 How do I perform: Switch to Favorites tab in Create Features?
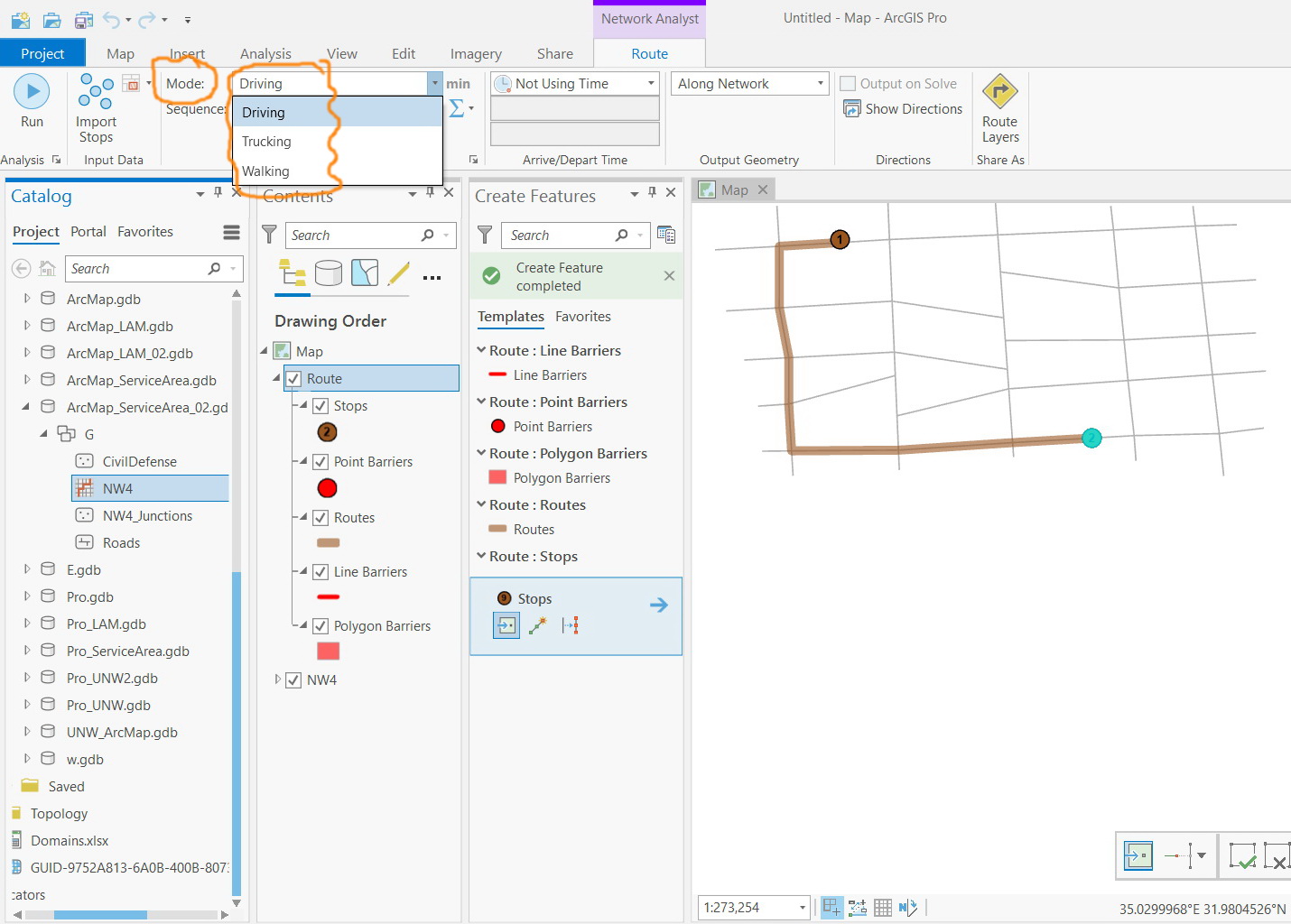(x=583, y=317)
